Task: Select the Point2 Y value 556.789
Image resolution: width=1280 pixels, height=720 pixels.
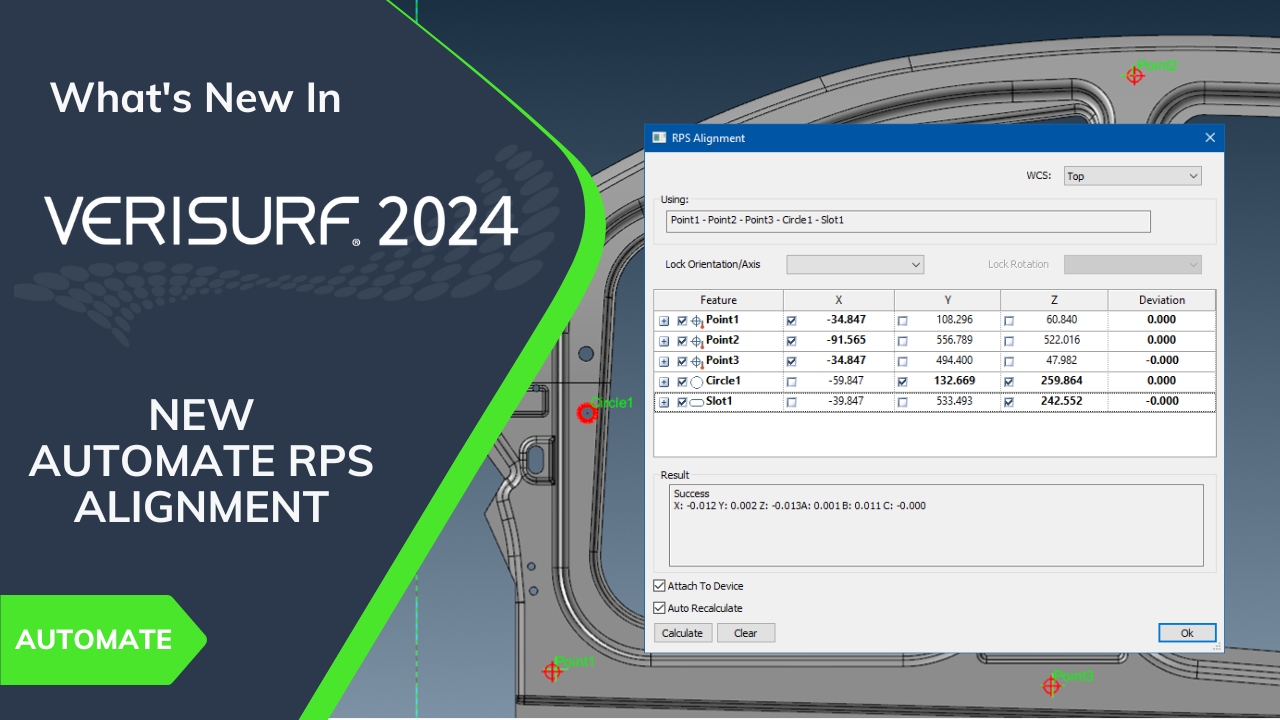Action: point(955,340)
